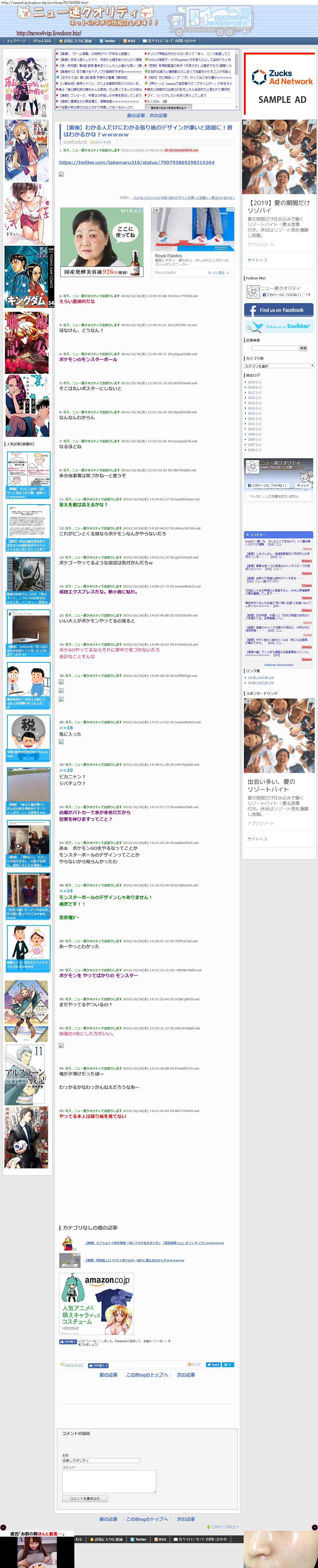Click このページの上へ up arrow link
This screenshot has width=318, height=1568.
pos(223,1526)
